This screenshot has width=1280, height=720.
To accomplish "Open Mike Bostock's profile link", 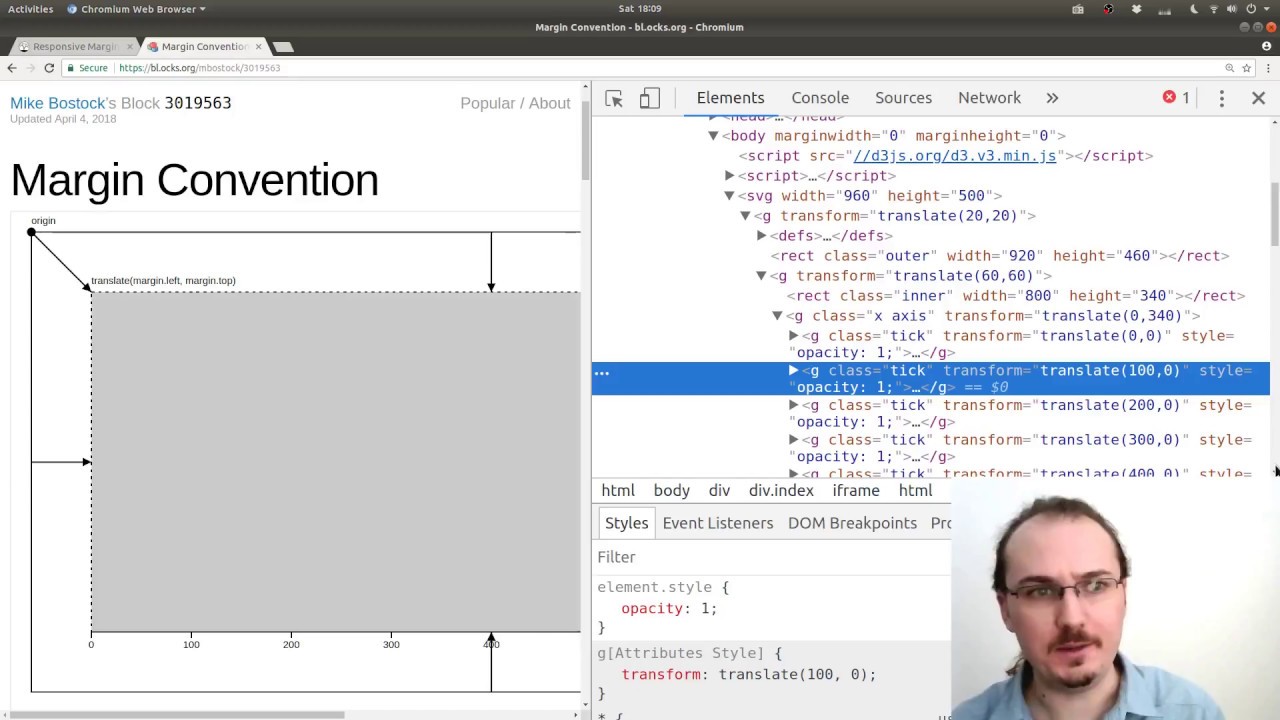I will (57, 103).
